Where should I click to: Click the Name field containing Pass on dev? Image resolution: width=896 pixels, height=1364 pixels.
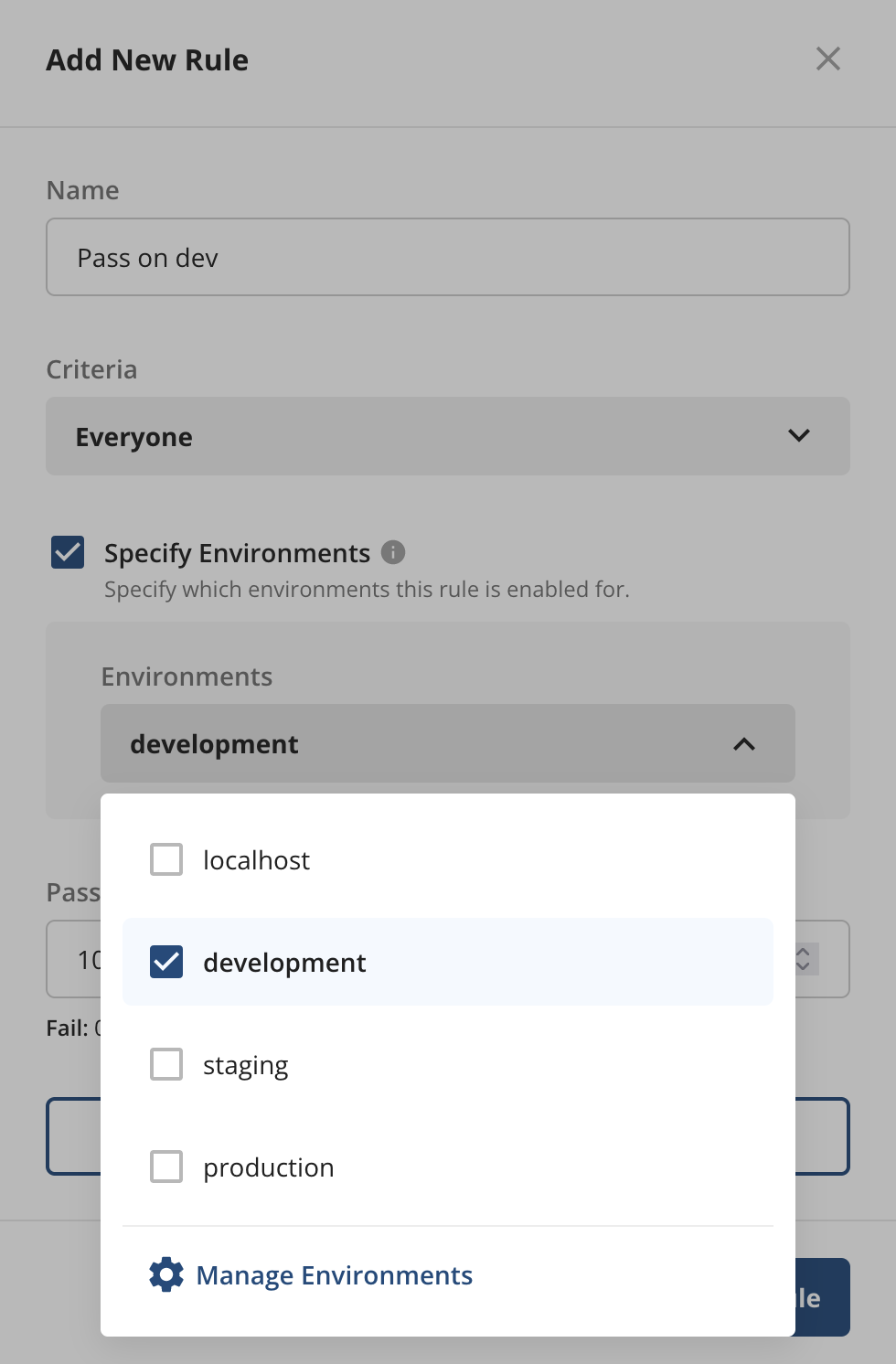point(448,257)
